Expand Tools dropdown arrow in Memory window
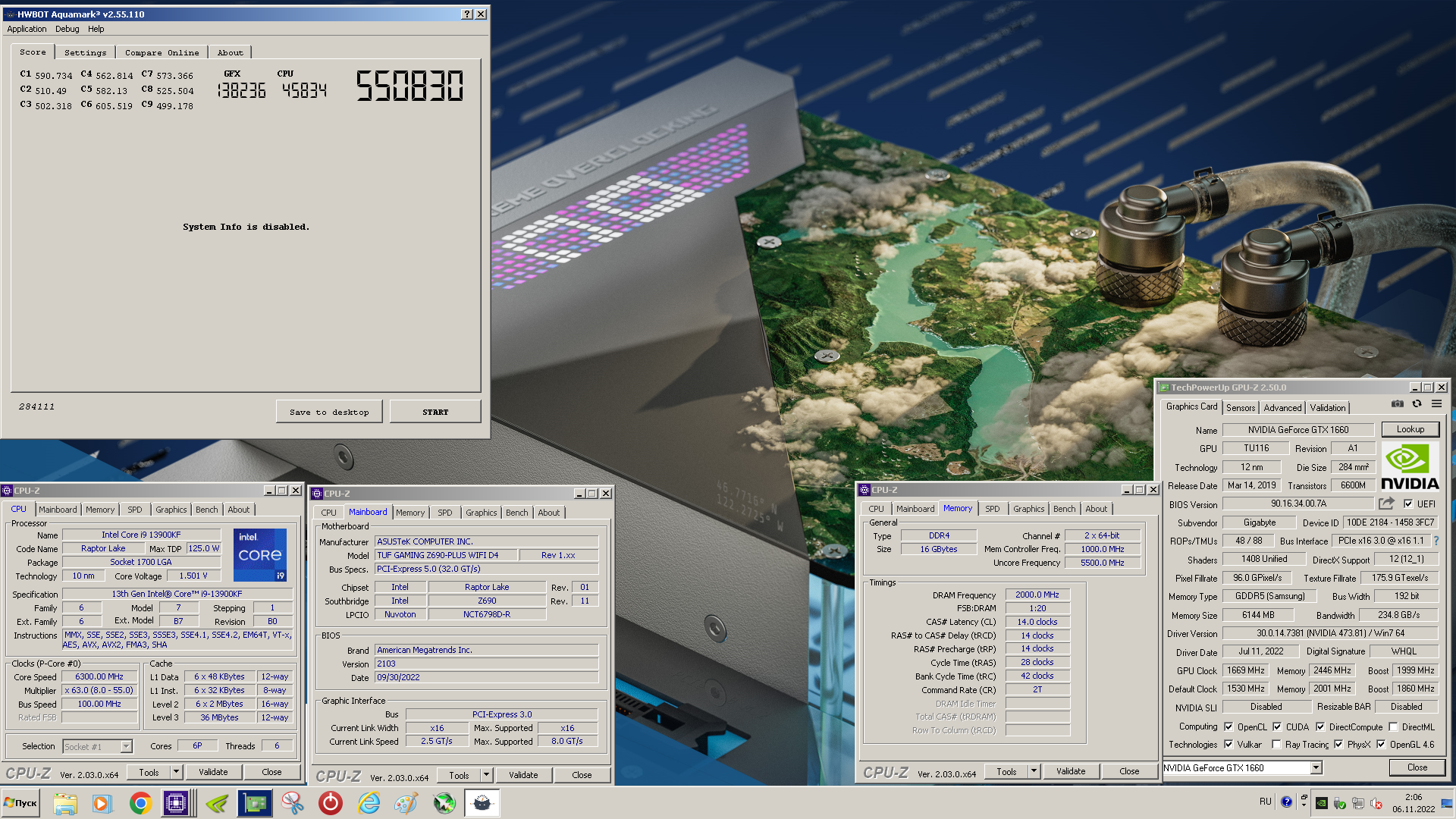The image size is (1456, 819). tap(1034, 771)
